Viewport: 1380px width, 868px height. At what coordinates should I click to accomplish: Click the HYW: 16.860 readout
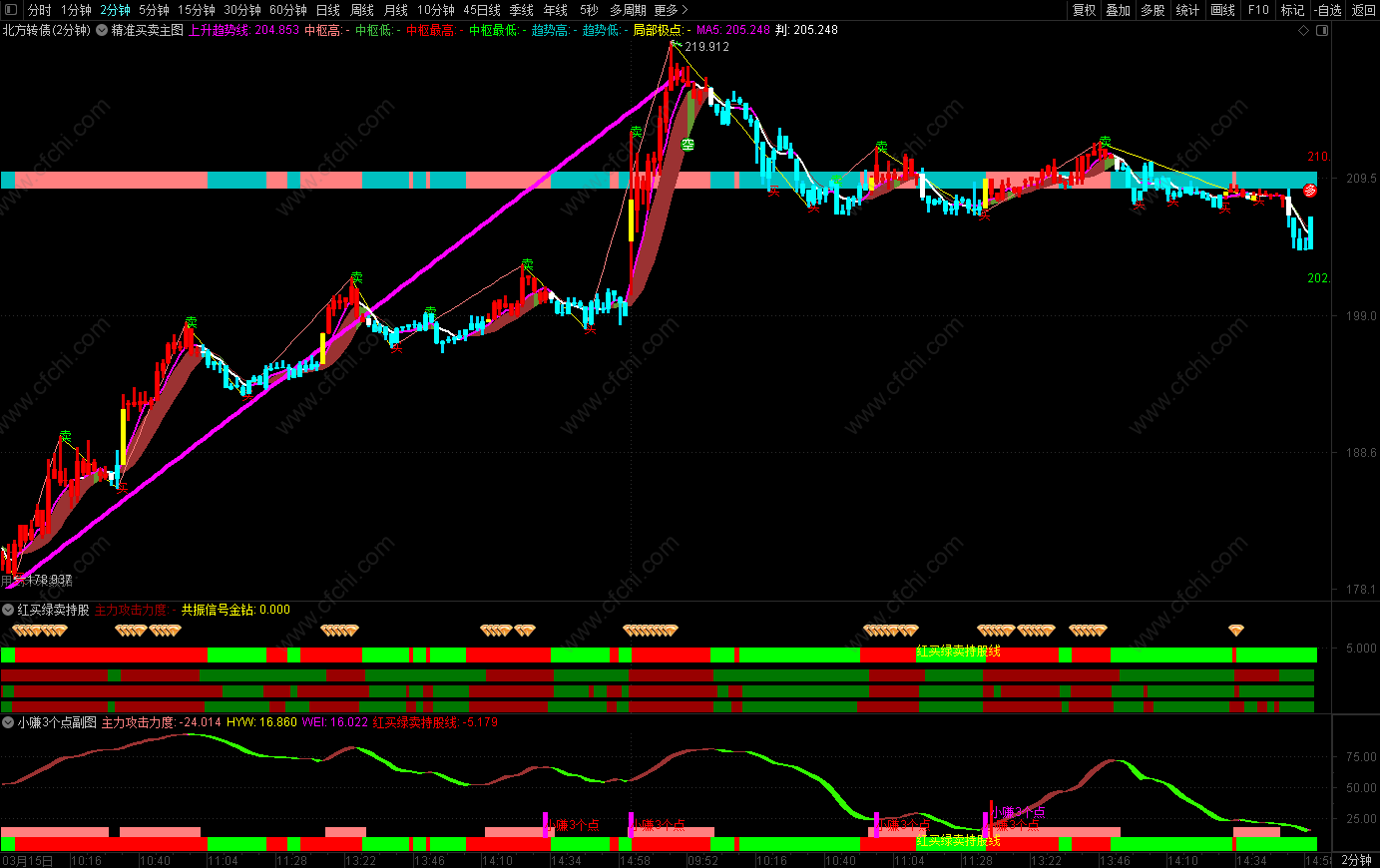261,722
